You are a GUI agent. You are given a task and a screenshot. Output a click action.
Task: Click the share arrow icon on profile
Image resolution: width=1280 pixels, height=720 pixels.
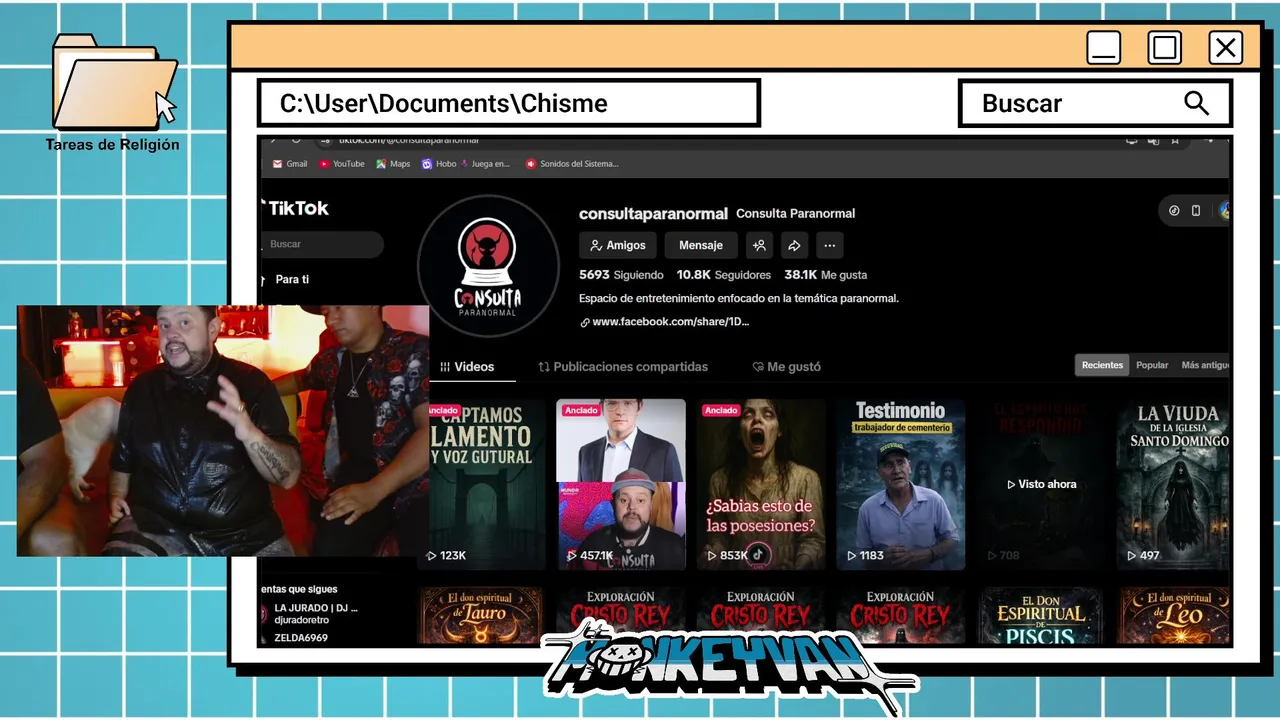point(794,245)
